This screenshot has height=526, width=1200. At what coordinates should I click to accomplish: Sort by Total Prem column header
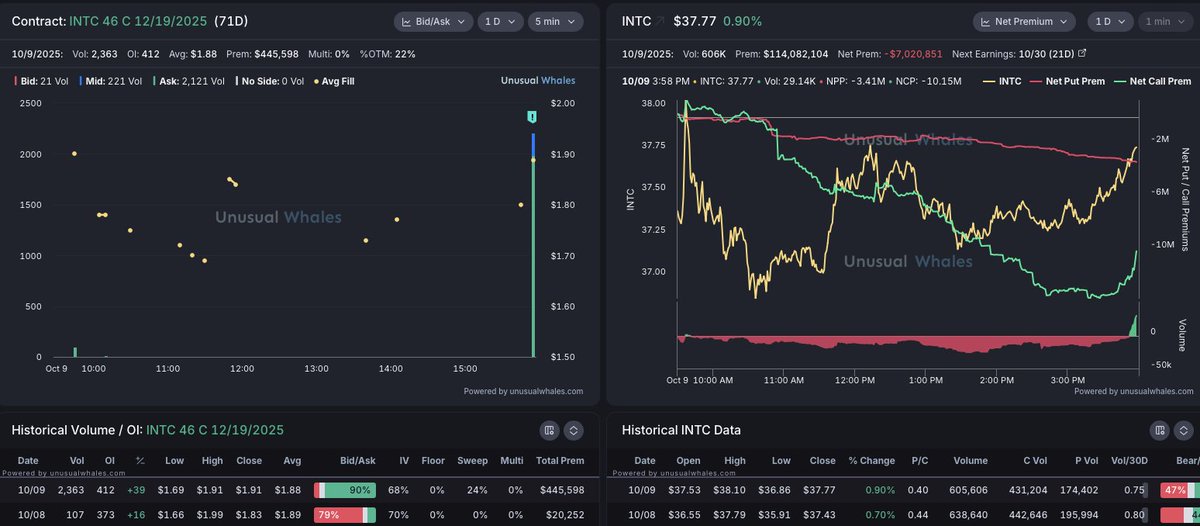click(x=559, y=461)
